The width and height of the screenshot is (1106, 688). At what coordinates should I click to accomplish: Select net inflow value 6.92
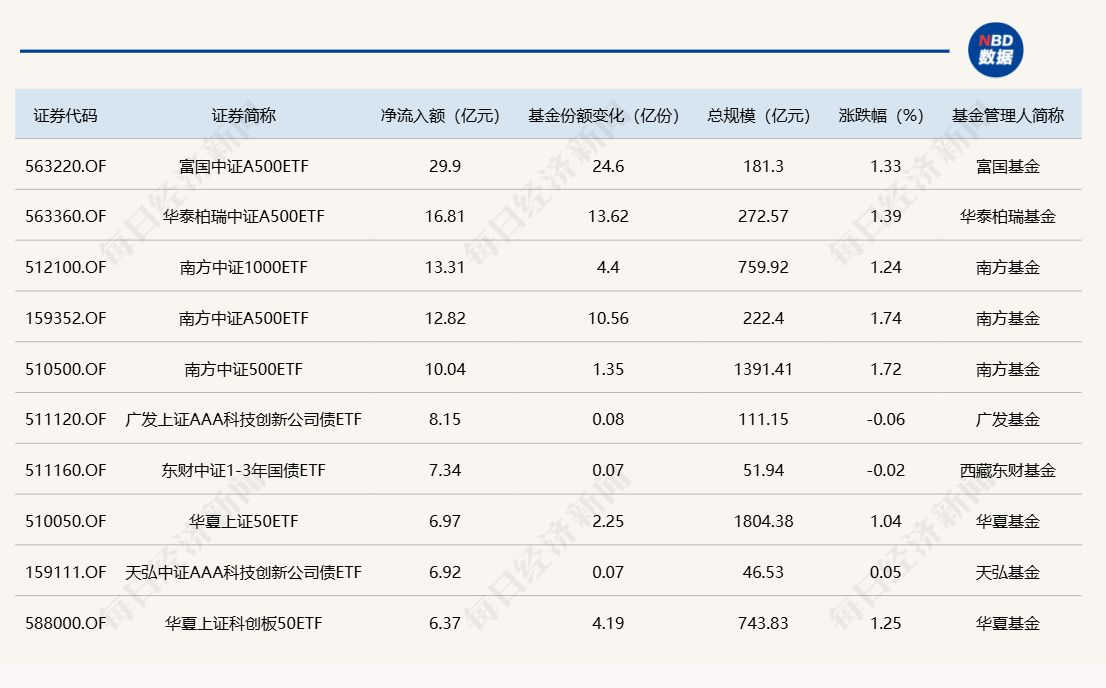445,572
